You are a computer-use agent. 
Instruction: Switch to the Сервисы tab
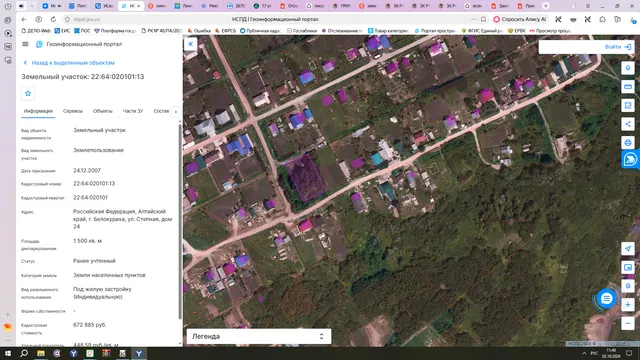coord(73,111)
